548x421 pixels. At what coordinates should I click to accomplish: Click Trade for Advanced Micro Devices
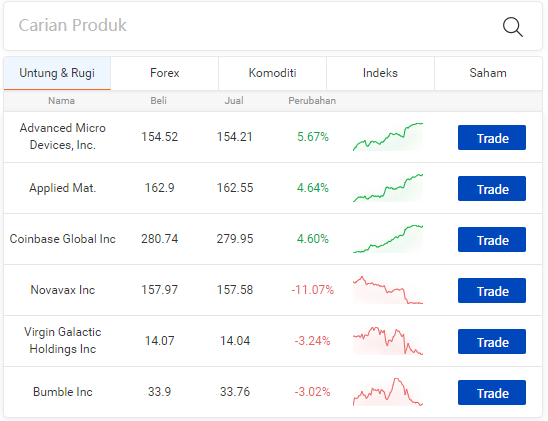(492, 138)
